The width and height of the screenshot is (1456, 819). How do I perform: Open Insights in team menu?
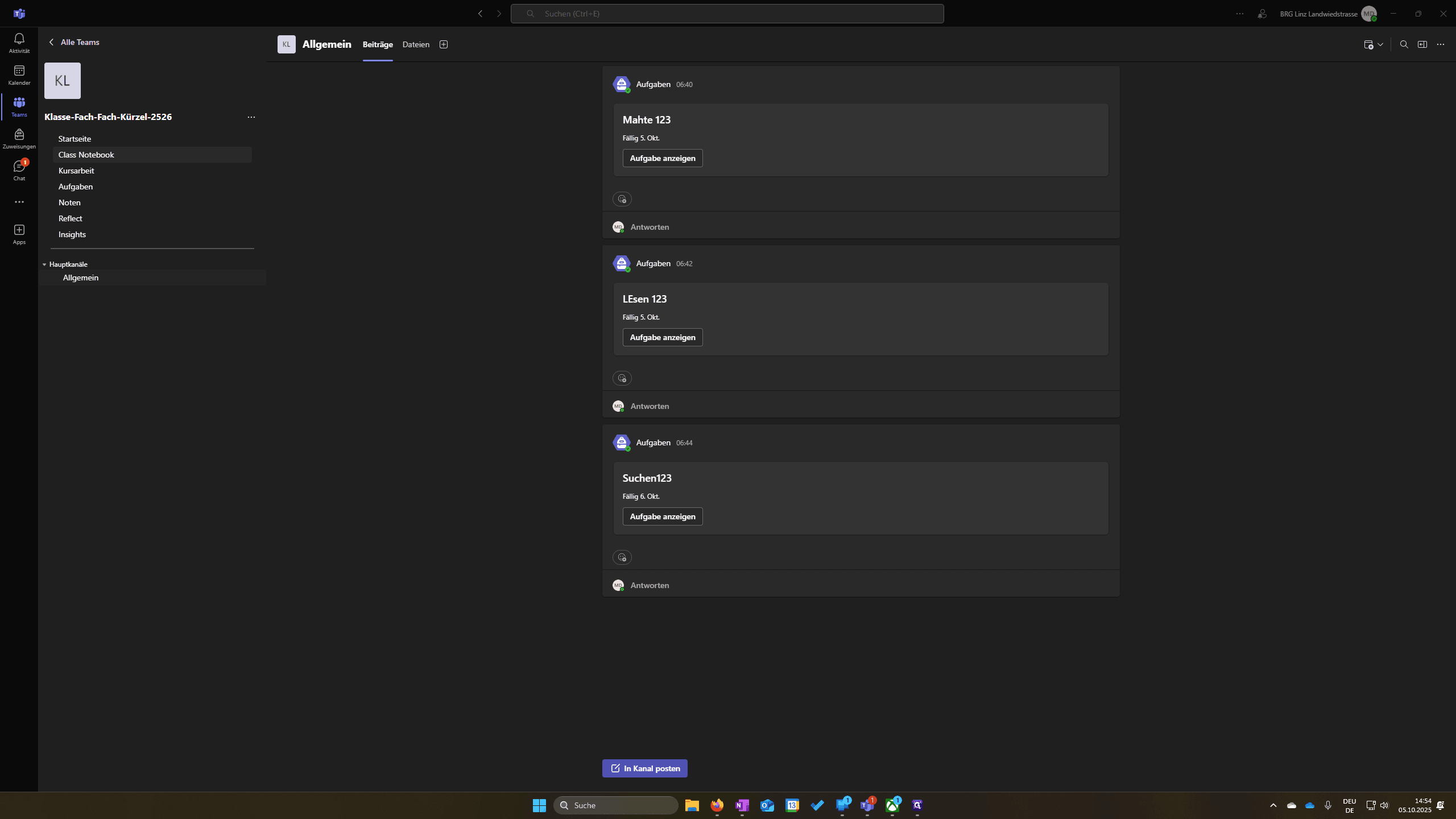pos(152,234)
